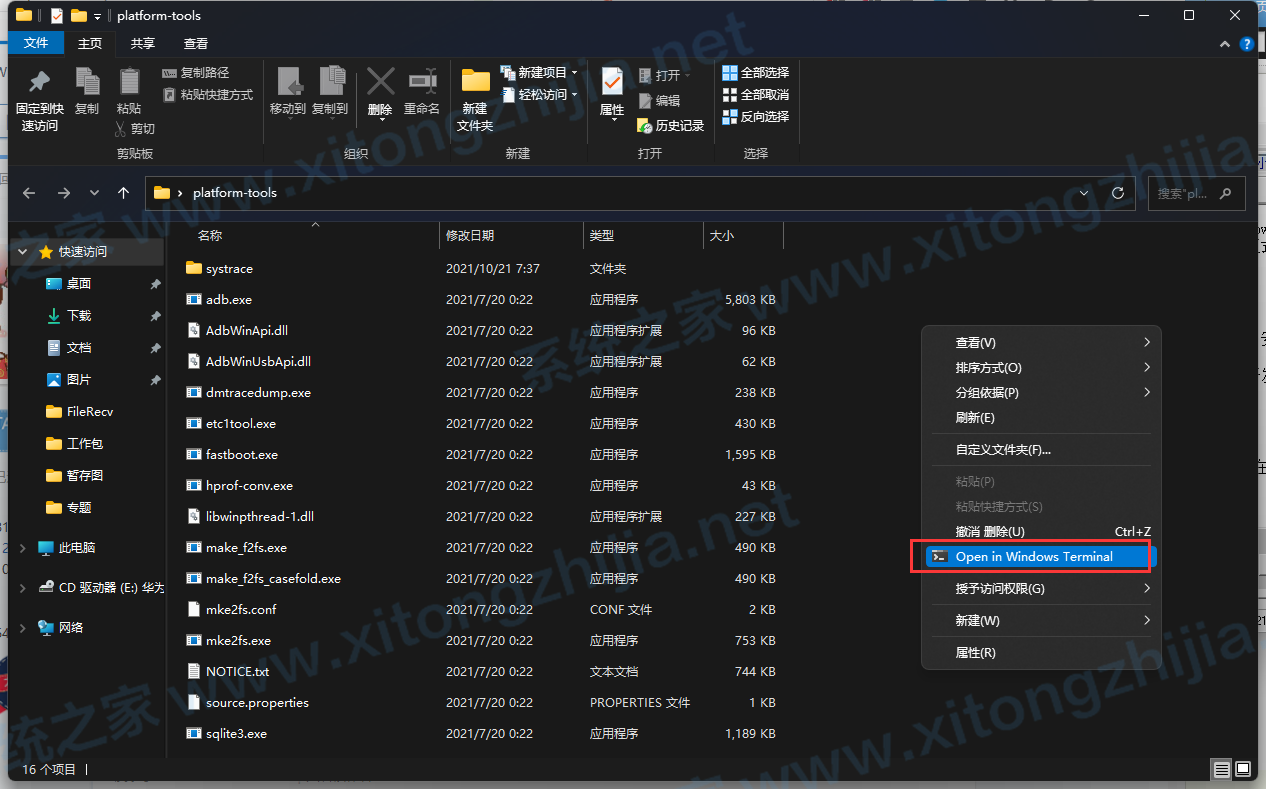Viewport: 1266px width, 789px height.
Task: Switch to the 查看 ribbon tab
Action: coord(195,43)
